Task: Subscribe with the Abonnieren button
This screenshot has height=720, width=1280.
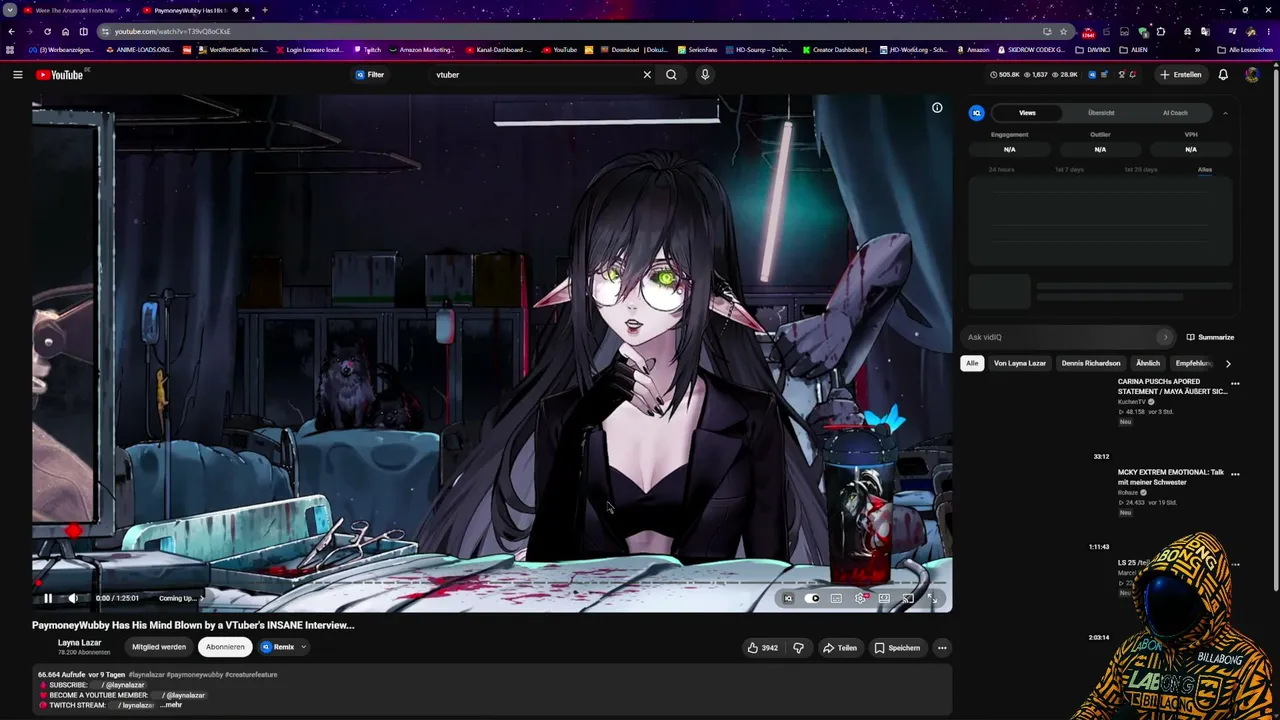Action: tap(225, 647)
